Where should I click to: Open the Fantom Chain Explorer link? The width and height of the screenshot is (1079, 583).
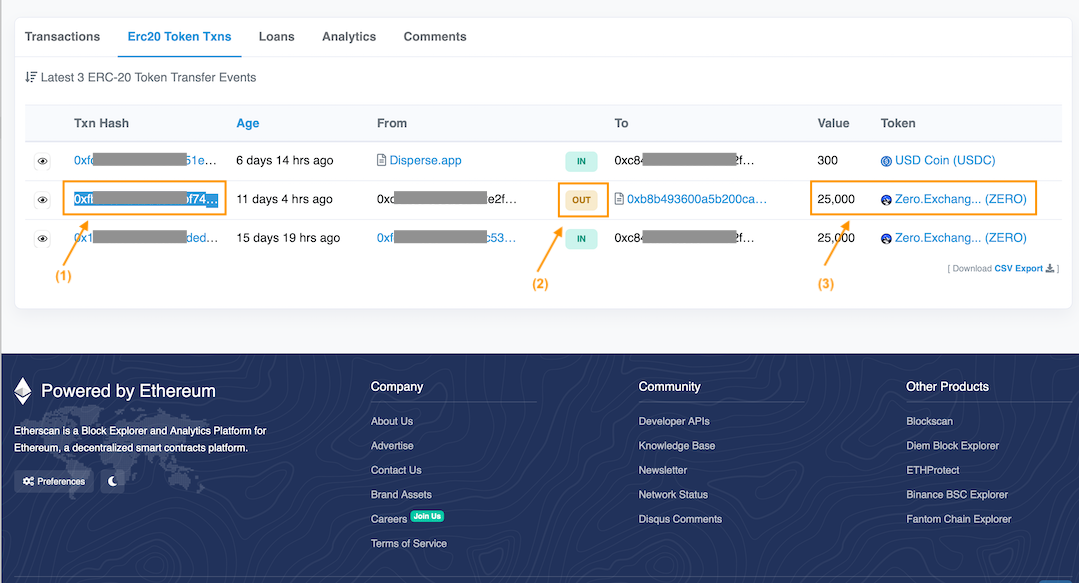(x=959, y=519)
